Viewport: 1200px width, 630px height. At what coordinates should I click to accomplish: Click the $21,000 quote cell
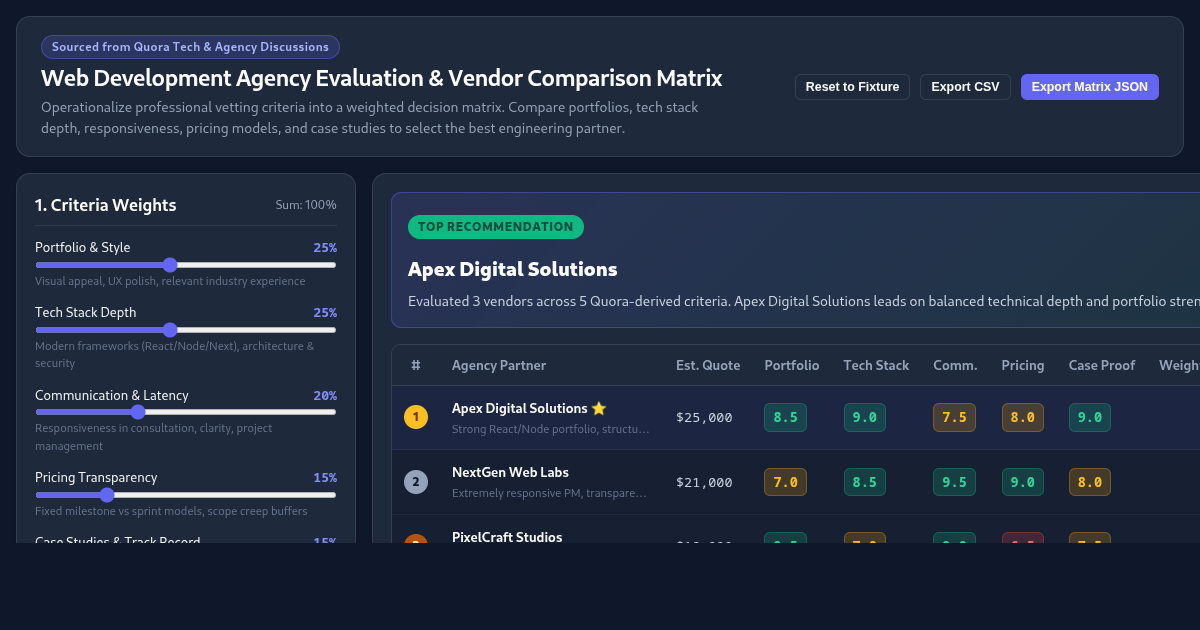(704, 482)
